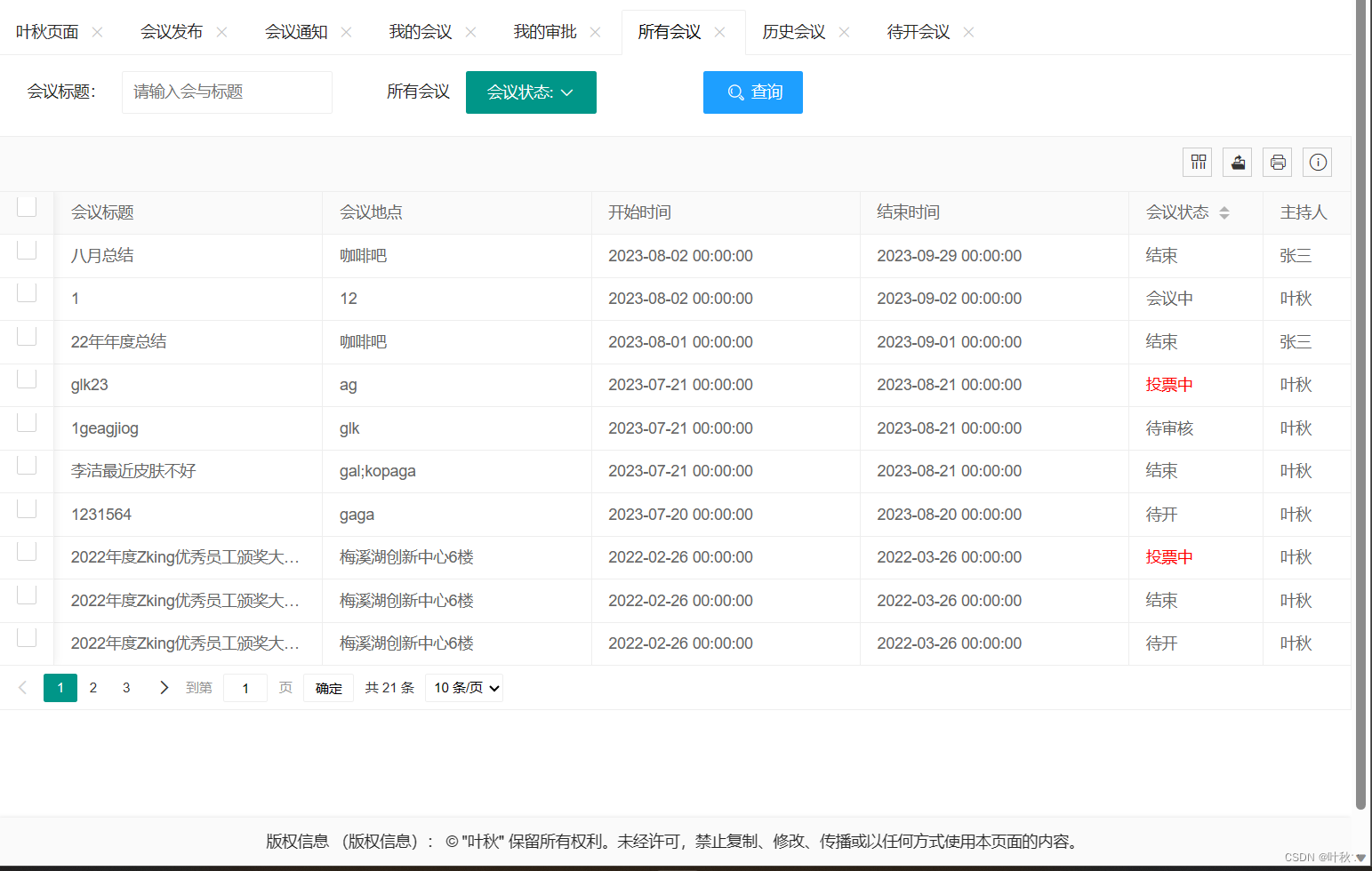
Task: Close the 历史会议 tab
Action: (845, 32)
